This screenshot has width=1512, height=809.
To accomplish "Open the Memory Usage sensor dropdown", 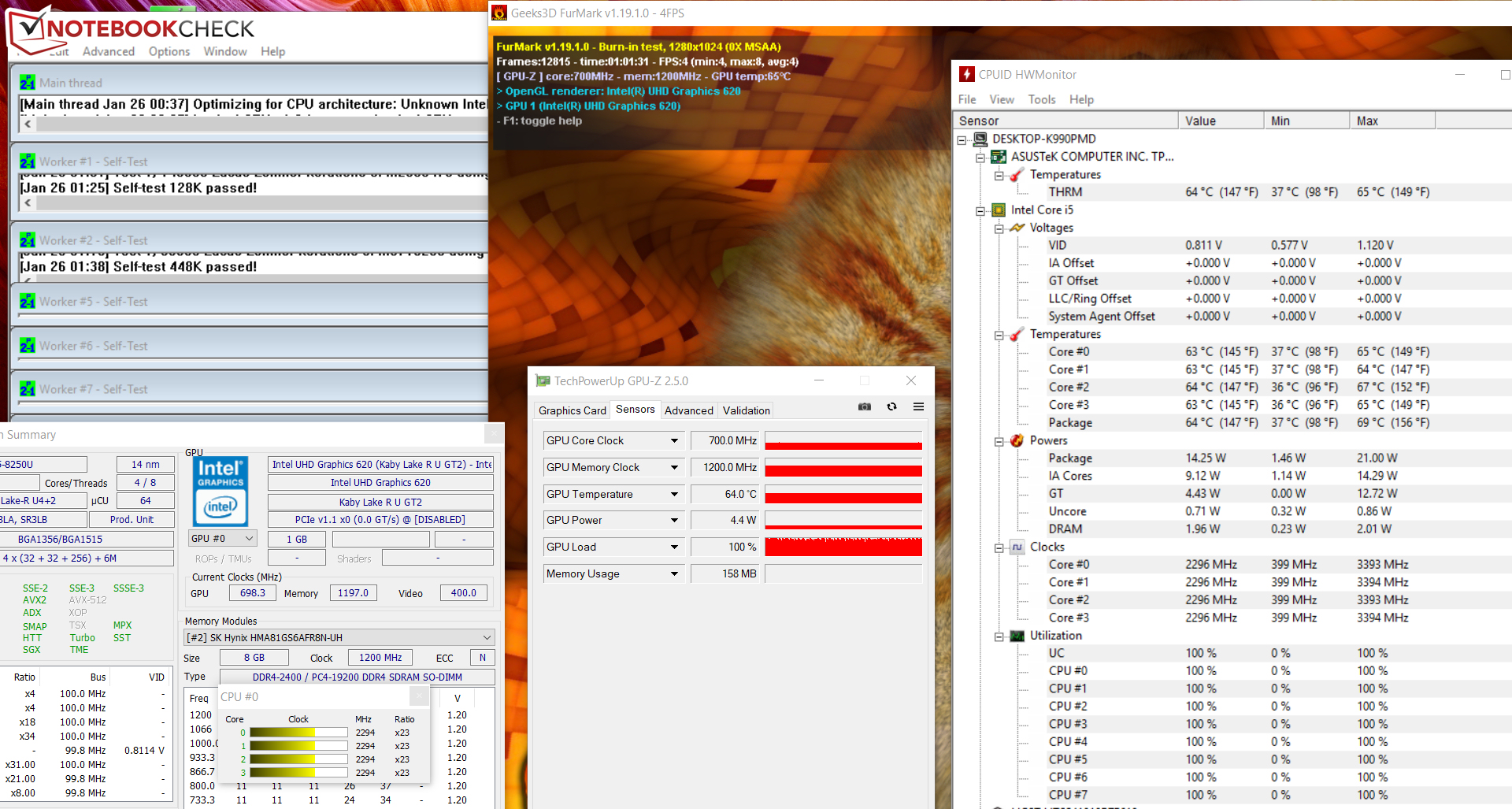I will click(674, 573).
